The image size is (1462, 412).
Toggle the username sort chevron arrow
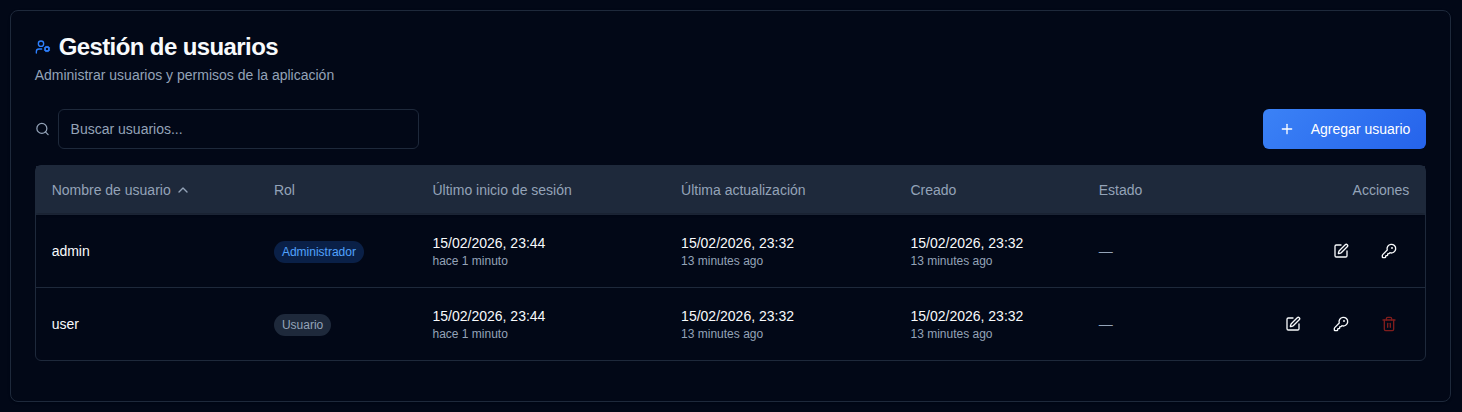(183, 190)
